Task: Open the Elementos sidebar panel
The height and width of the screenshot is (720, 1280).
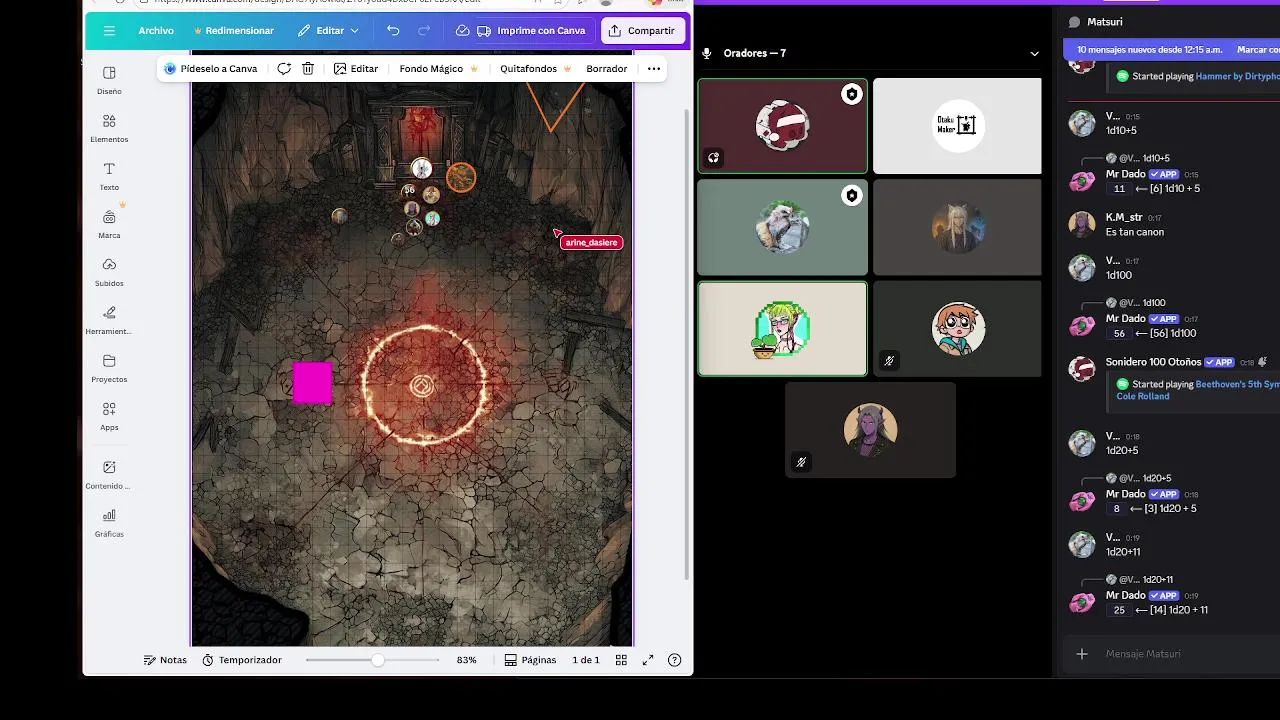Action: click(109, 128)
